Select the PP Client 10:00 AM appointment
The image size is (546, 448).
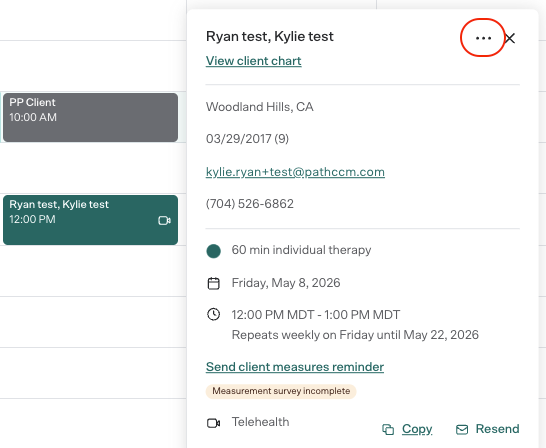pos(91,117)
